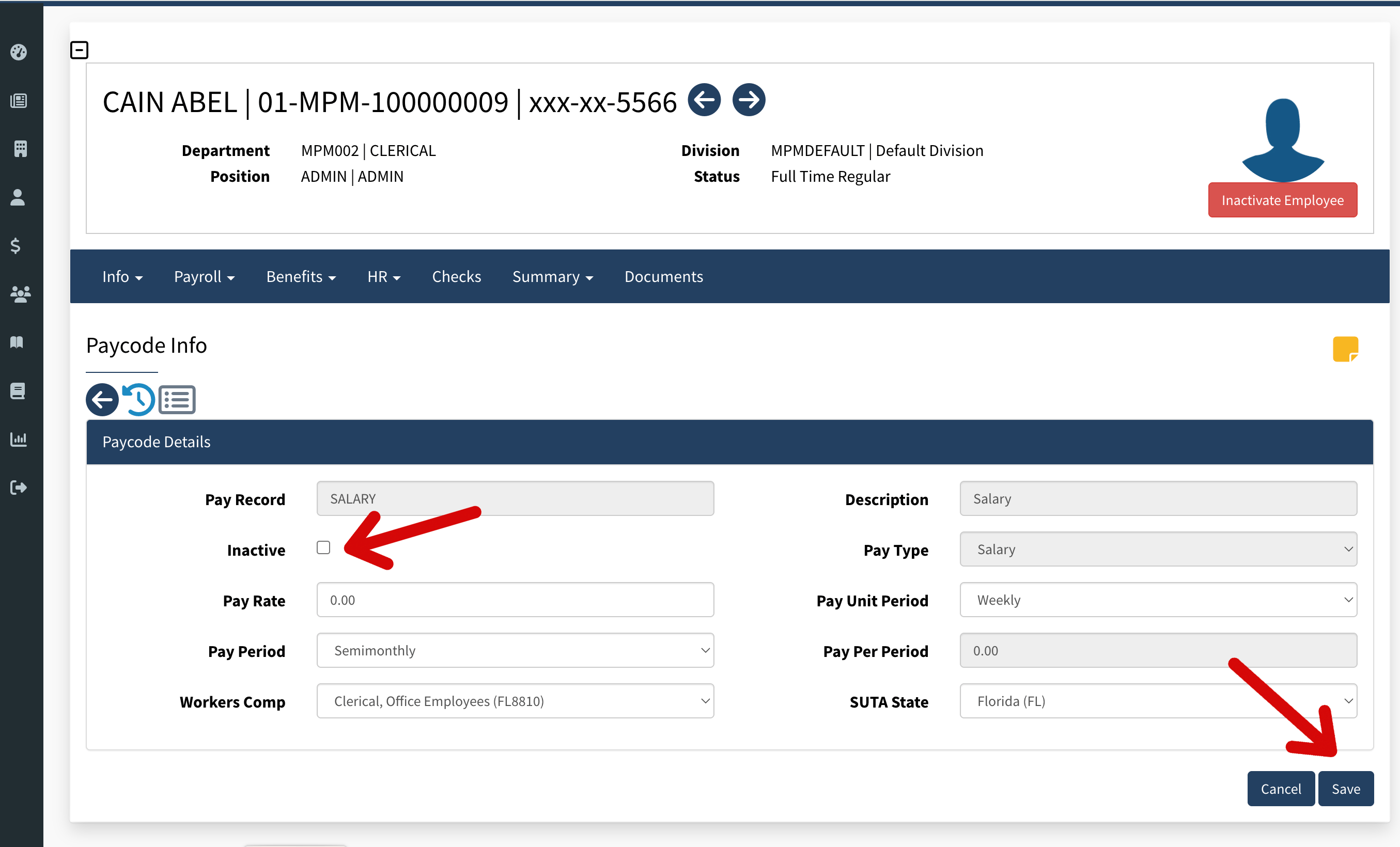Open the Benefits menu
The image size is (1400, 847).
pos(301,277)
